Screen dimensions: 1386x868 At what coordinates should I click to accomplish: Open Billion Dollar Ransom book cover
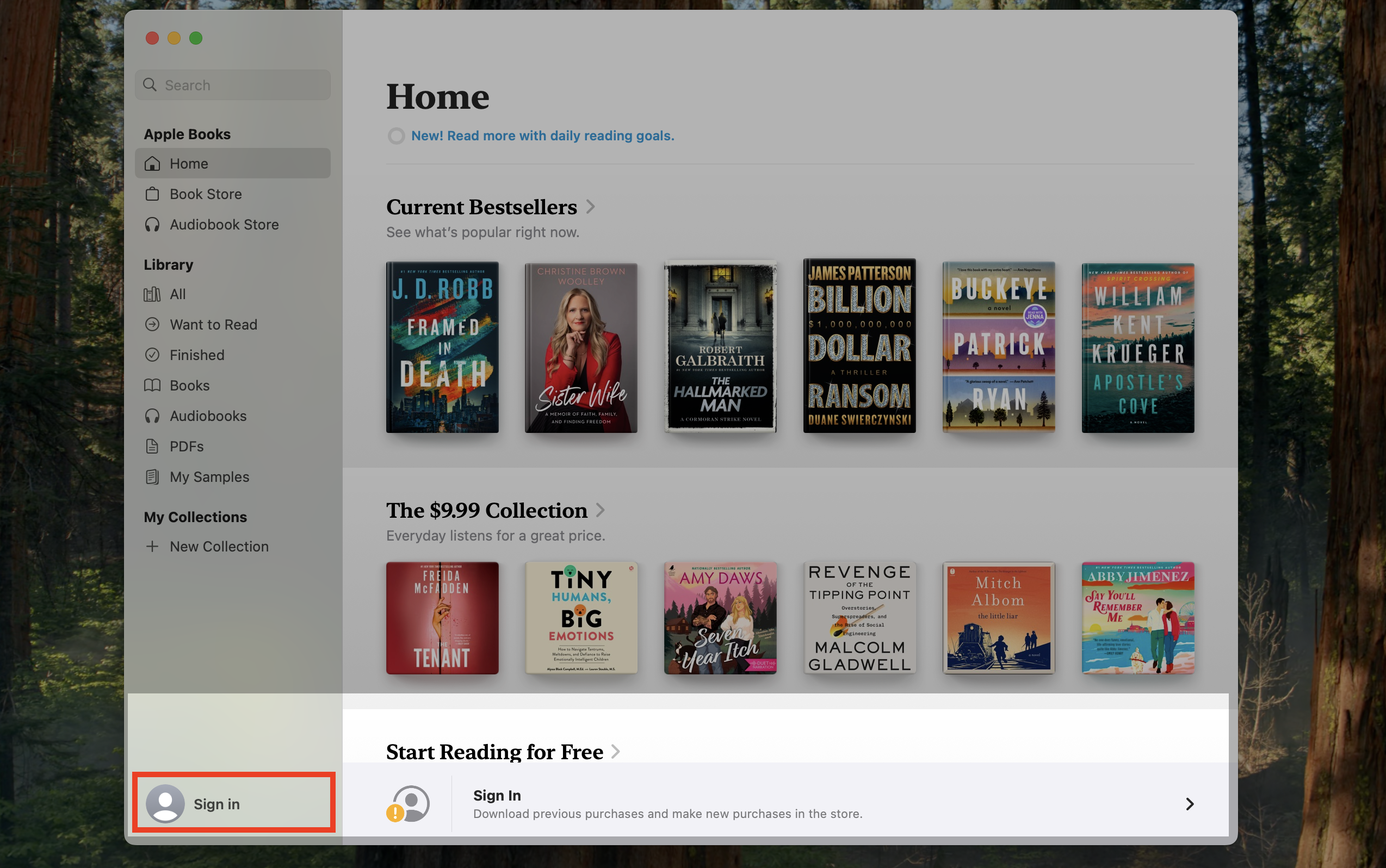[859, 345]
